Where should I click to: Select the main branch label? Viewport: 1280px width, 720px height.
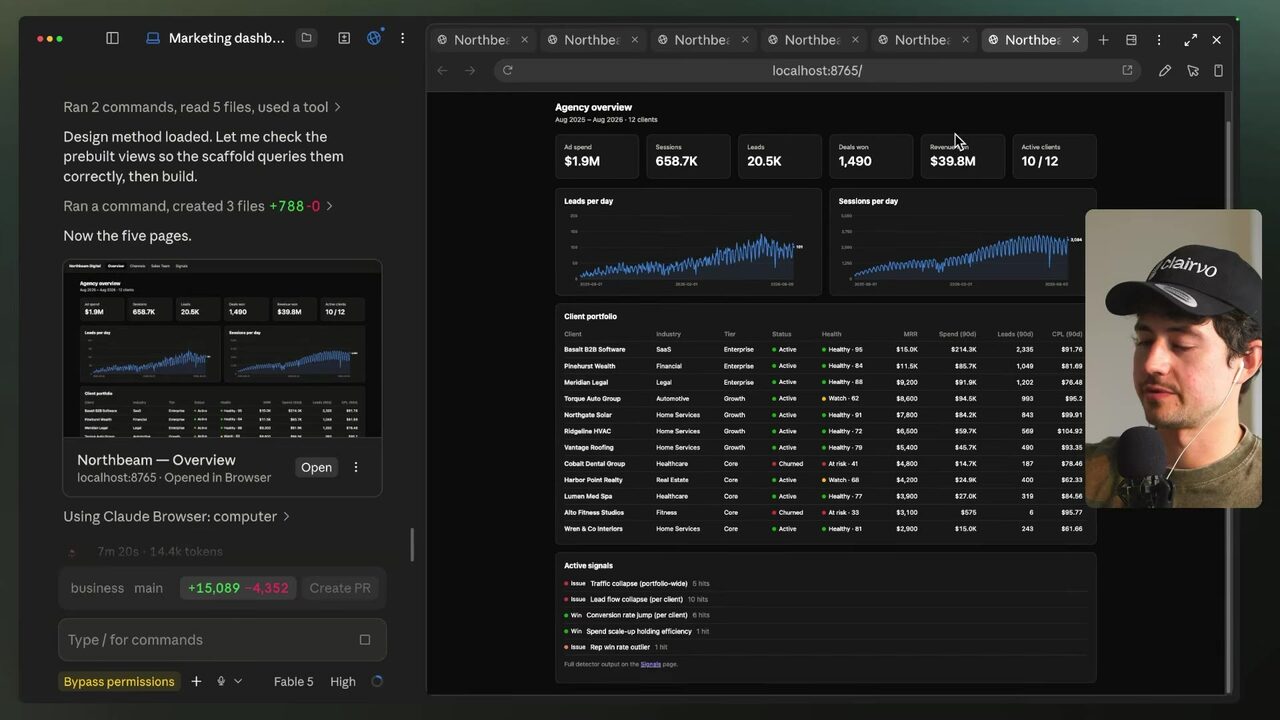(x=149, y=588)
